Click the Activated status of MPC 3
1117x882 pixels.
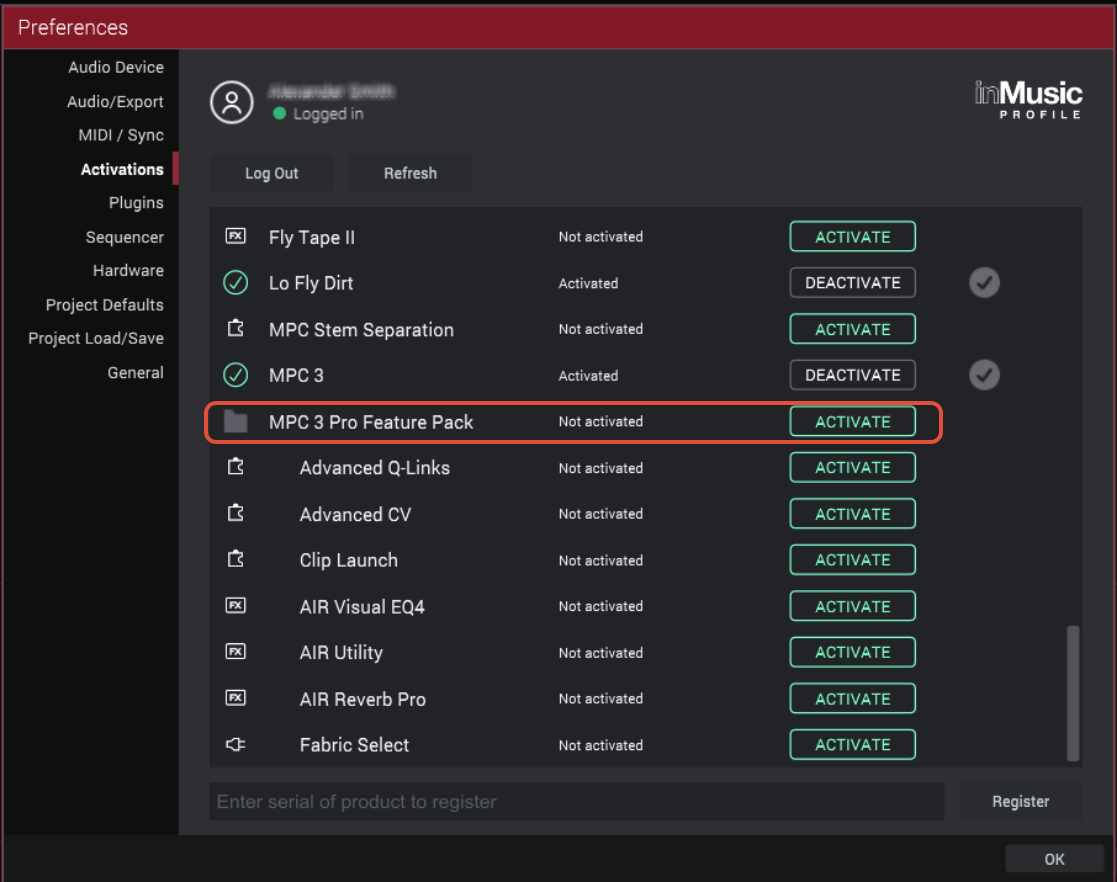pyautogui.click(x=588, y=375)
